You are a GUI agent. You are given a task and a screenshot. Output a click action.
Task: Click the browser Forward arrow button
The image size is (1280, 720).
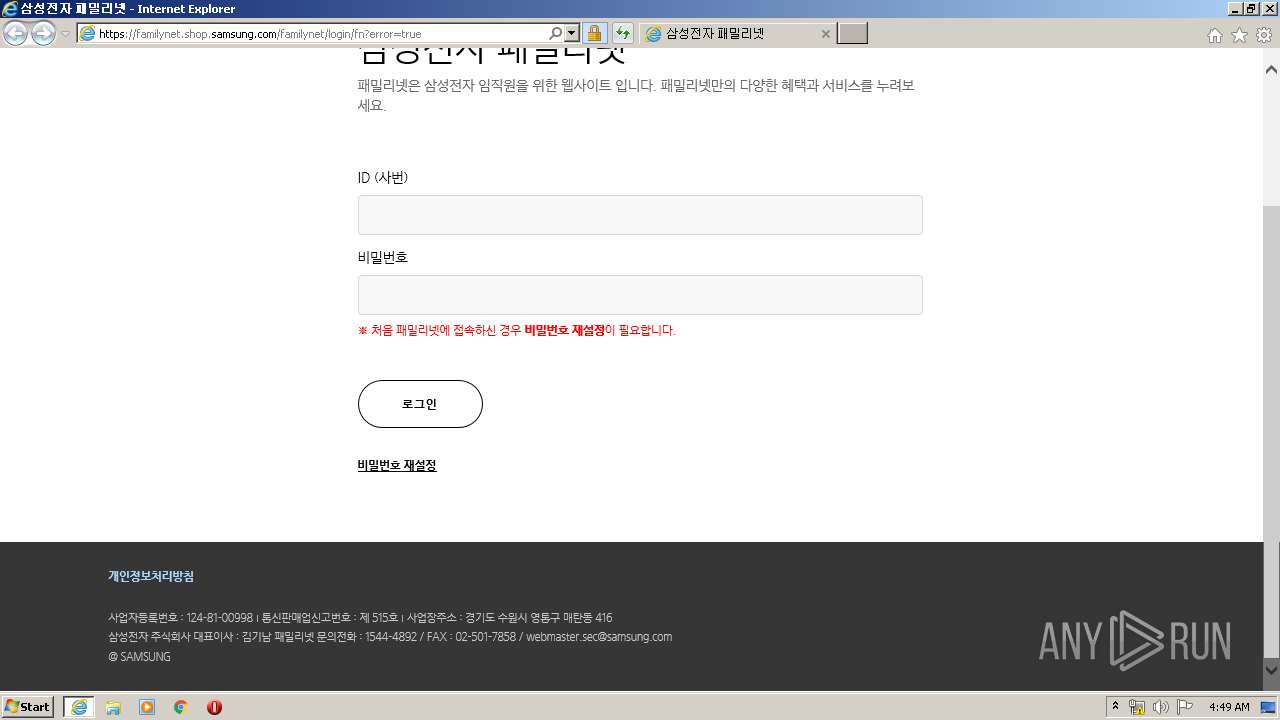click(43, 34)
